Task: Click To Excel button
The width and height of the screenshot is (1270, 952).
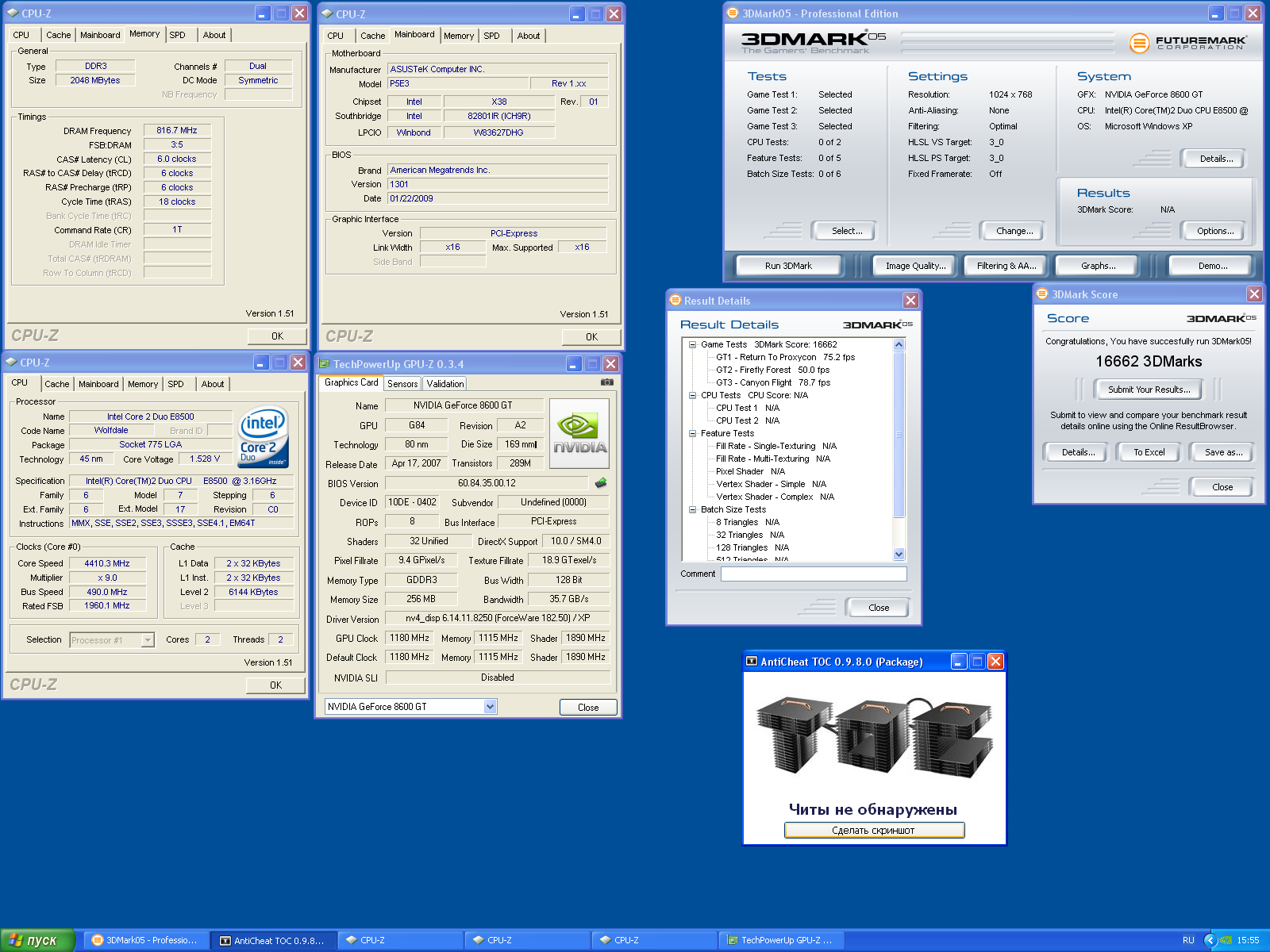Action: click(x=1149, y=452)
